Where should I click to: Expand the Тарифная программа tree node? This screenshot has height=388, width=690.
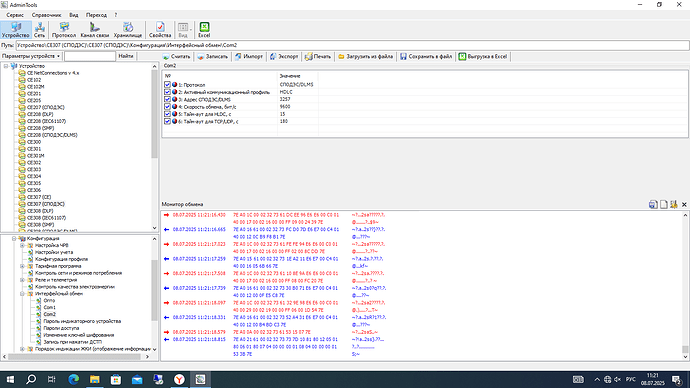pyautogui.click(x=22, y=266)
